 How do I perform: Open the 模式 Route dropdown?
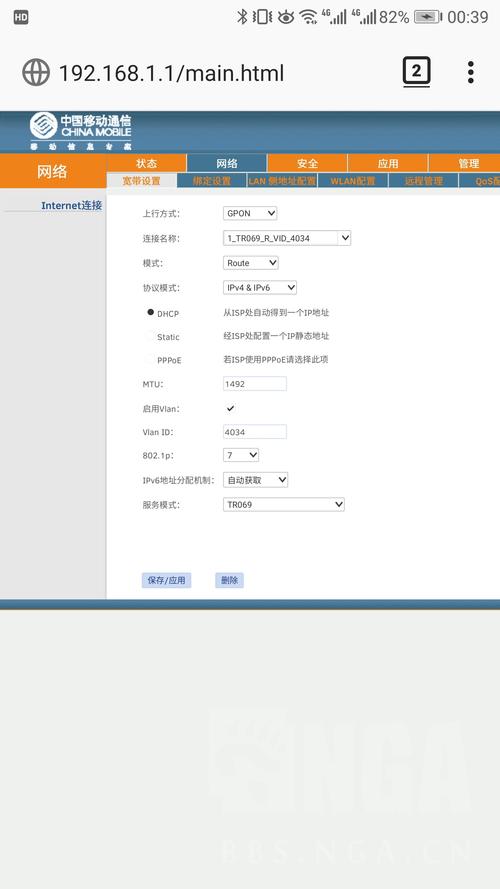click(251, 263)
